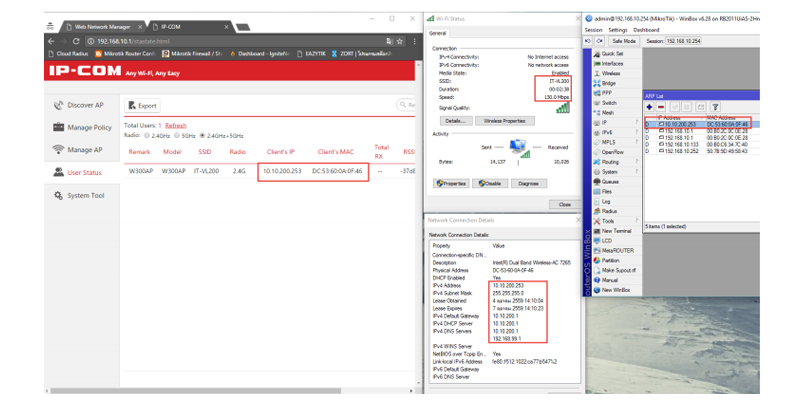
Task: Click the Export button in IP-COM
Action: coord(142,106)
